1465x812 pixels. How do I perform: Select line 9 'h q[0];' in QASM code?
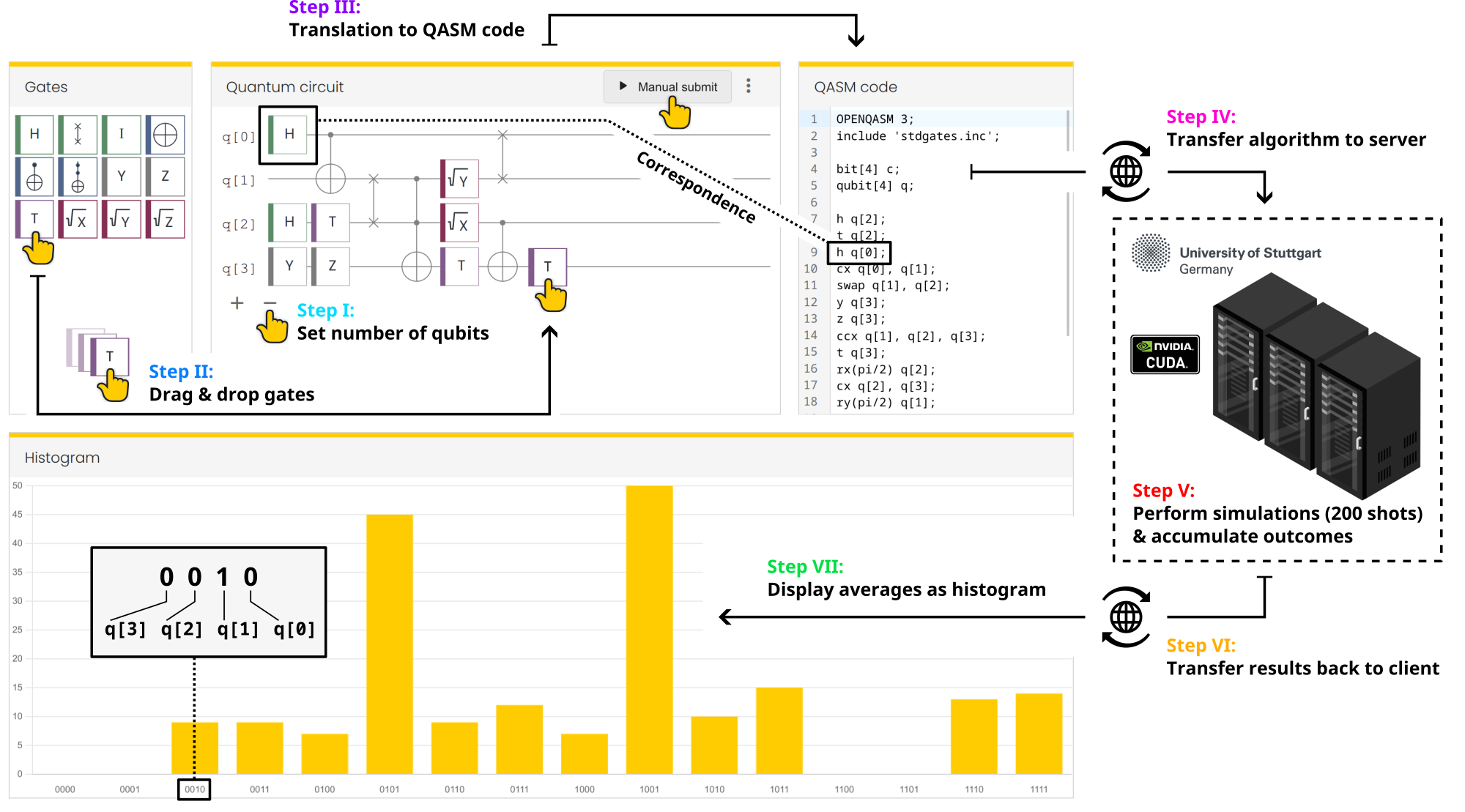[863, 252]
